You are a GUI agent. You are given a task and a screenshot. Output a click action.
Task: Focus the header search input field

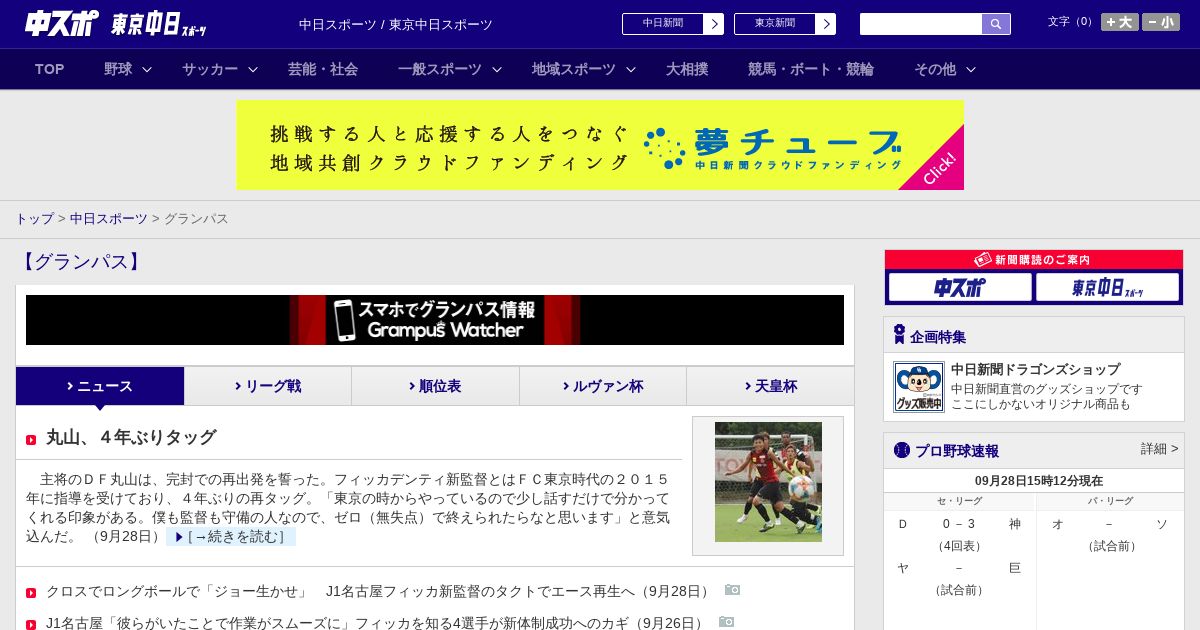[x=921, y=24]
